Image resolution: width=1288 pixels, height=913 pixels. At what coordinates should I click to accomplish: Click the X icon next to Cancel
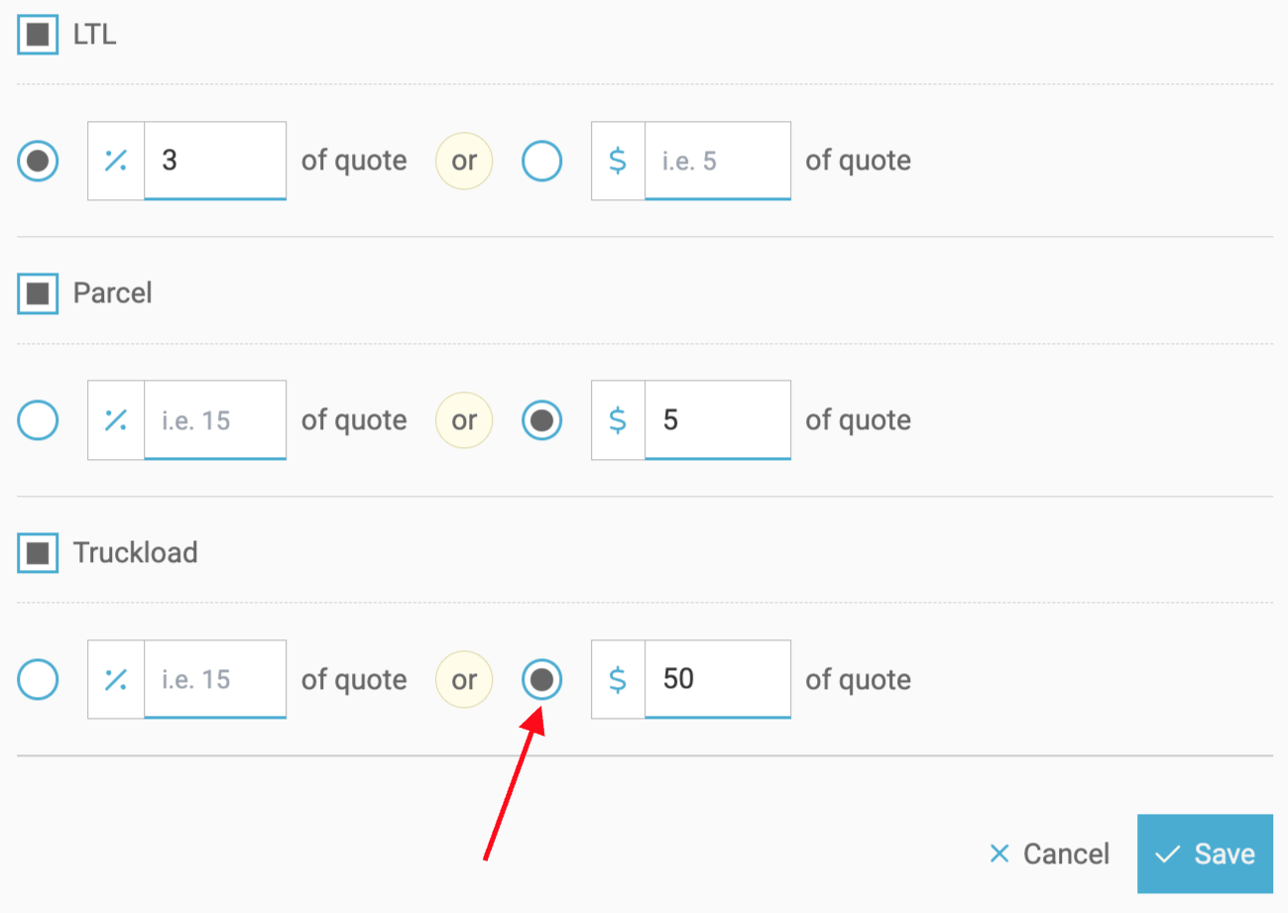997,854
